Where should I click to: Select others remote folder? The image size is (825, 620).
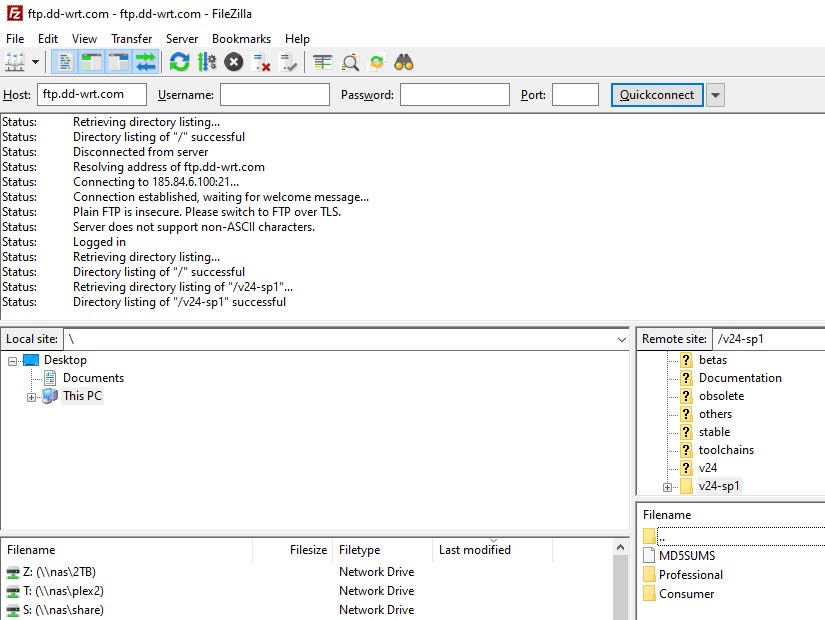pyautogui.click(x=715, y=414)
